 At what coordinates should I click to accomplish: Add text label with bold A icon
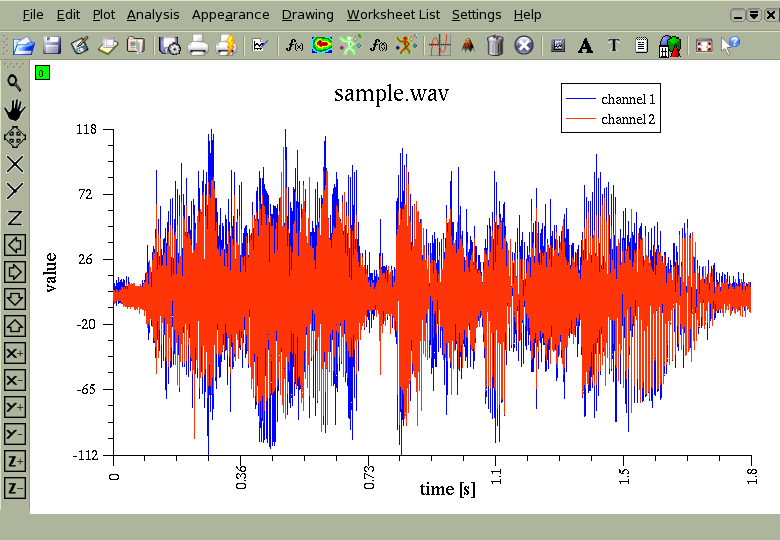tap(585, 46)
